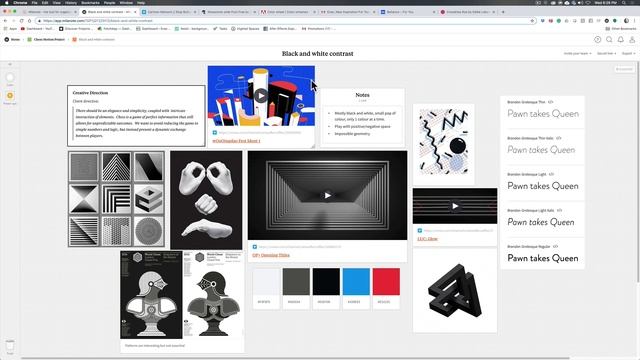Screen dimensions: 640x360
Task: Play the dark striped video
Action: point(455,206)
